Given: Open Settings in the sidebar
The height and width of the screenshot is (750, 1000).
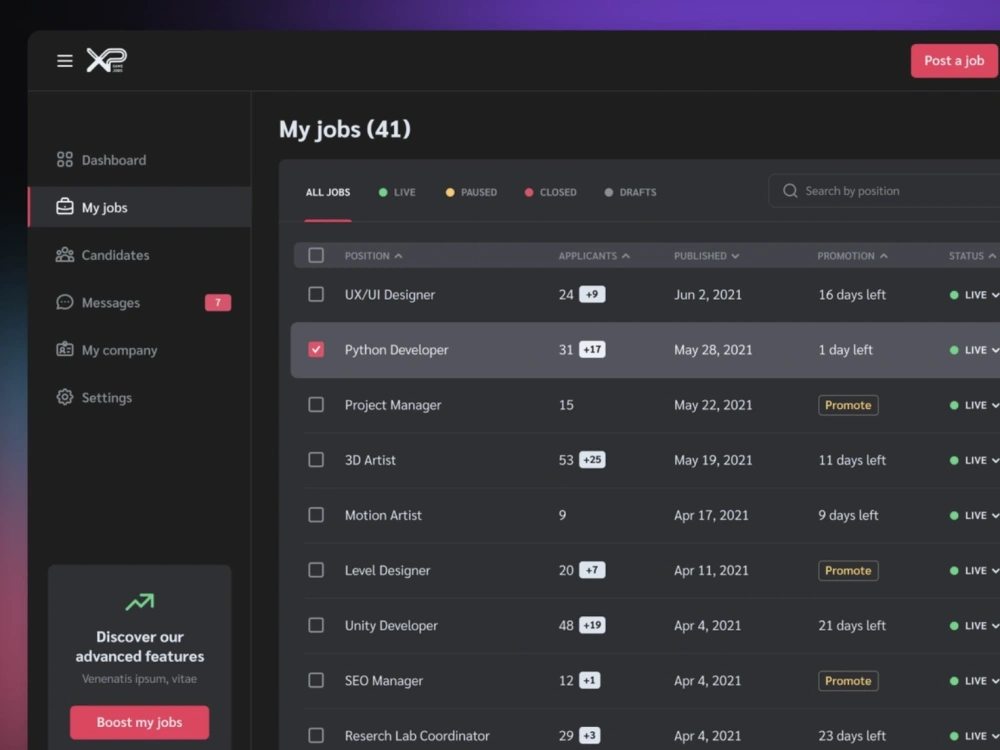Looking at the screenshot, I should tap(140, 397).
